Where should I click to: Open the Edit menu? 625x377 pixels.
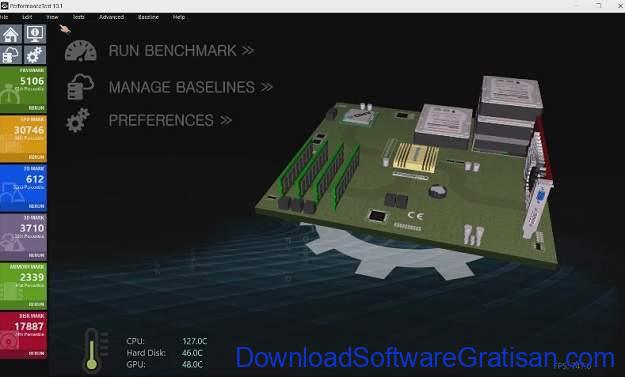point(27,17)
